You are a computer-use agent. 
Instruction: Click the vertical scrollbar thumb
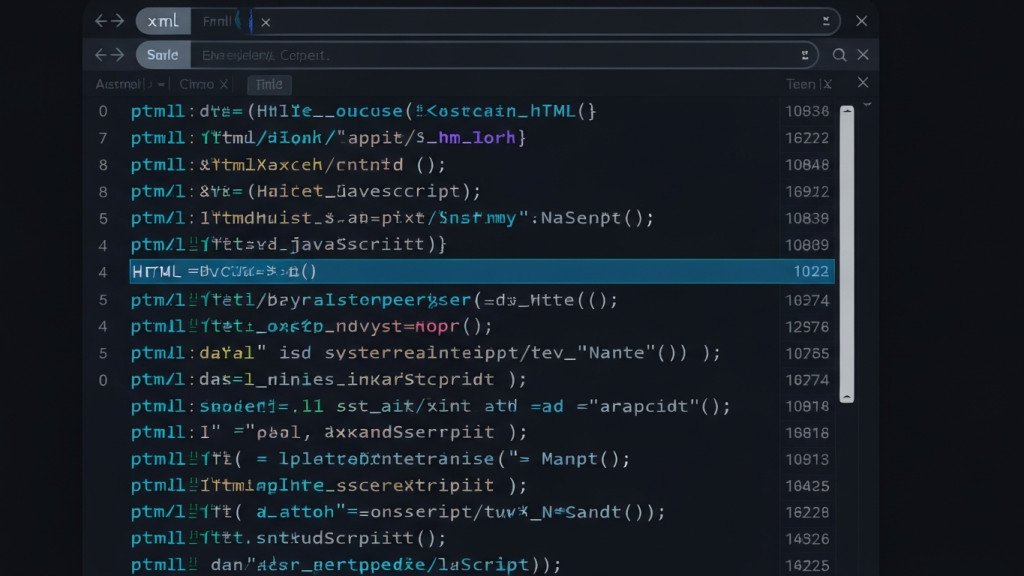click(847, 255)
